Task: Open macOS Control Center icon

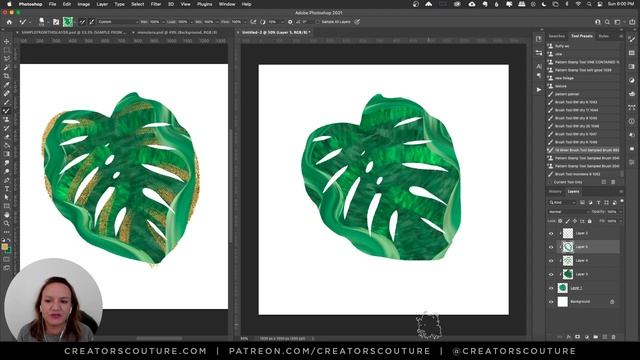Action: tap(599, 4)
